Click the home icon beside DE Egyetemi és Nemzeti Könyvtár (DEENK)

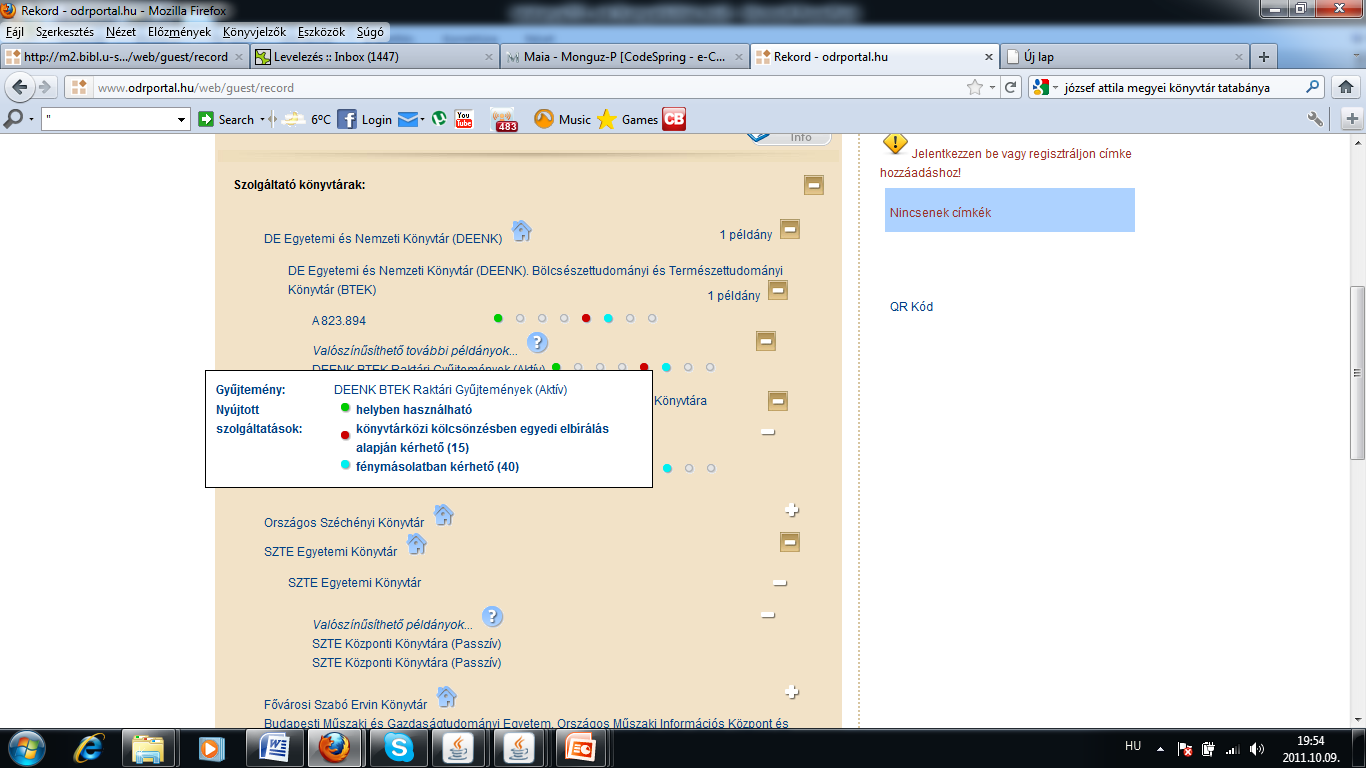click(521, 232)
